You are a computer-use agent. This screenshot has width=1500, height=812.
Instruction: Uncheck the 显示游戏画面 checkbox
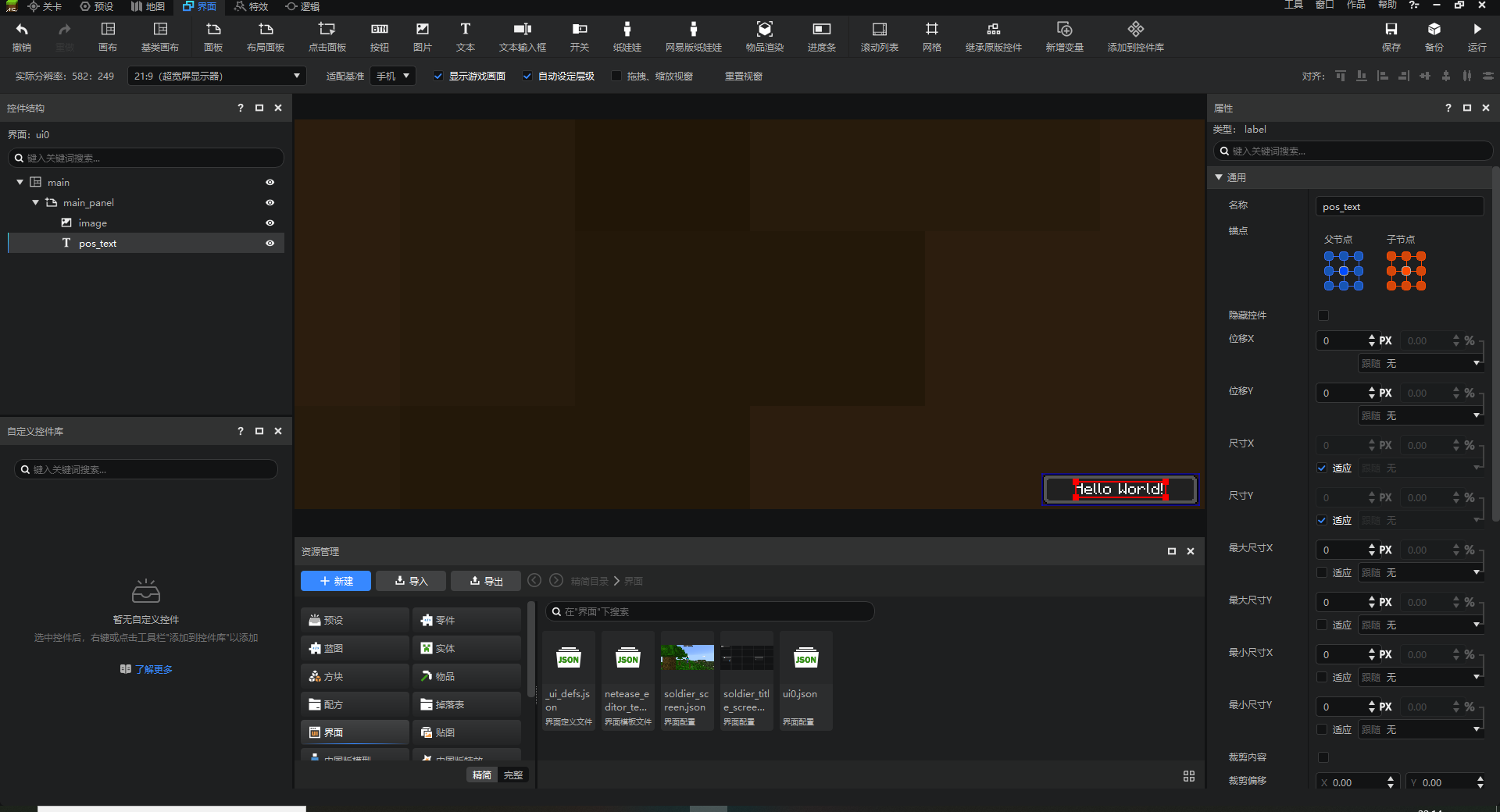coord(438,77)
